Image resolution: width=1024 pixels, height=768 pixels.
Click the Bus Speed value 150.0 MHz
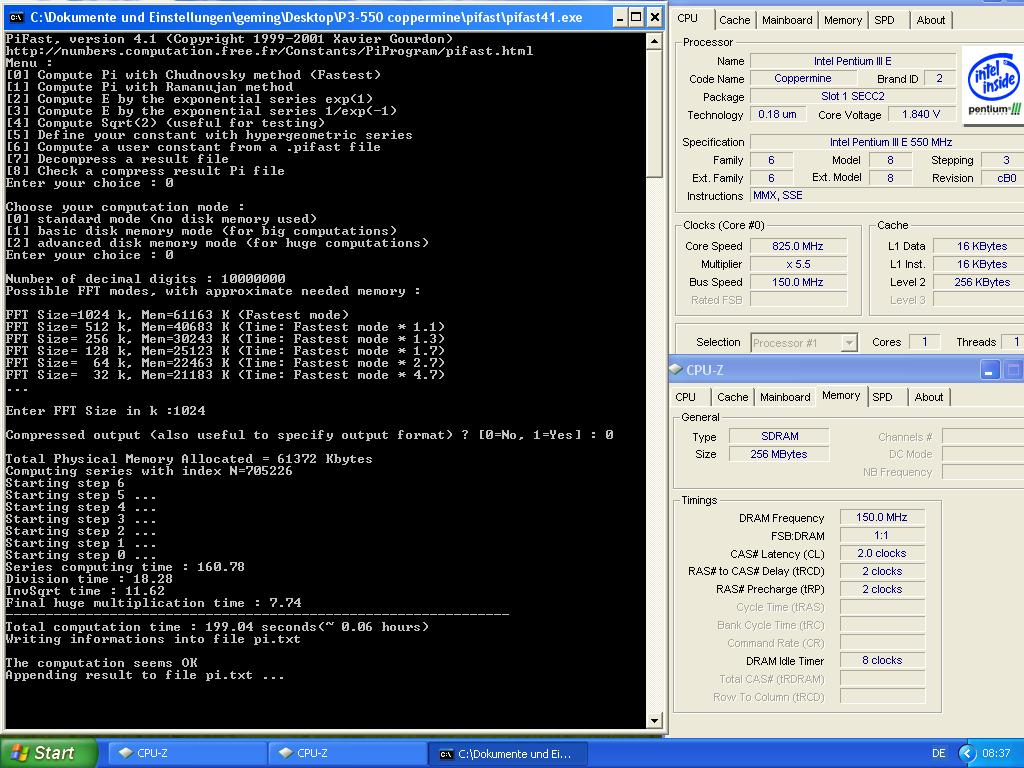pyautogui.click(x=798, y=282)
